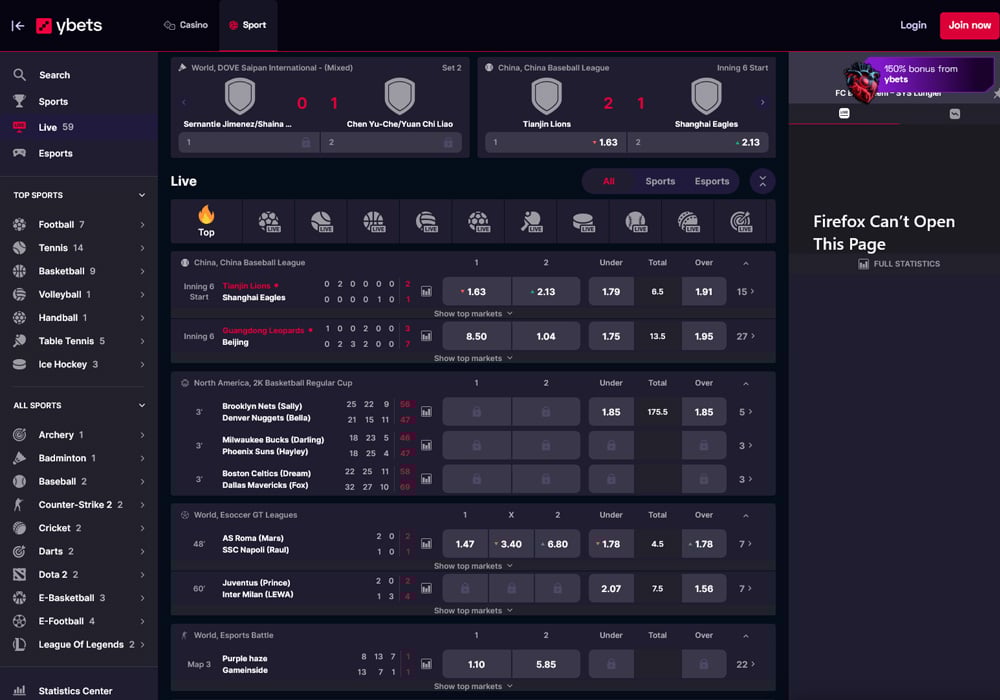Select the Top flame category

[206, 221]
